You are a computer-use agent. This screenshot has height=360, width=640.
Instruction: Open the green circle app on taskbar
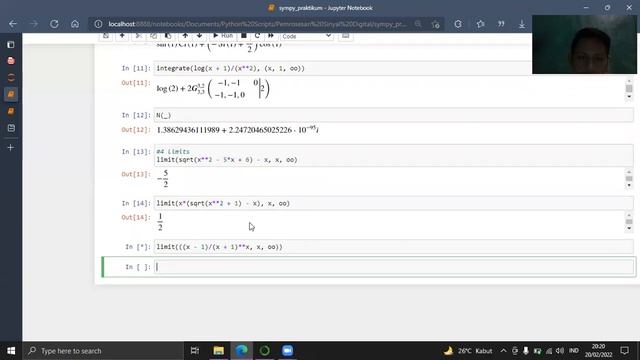click(264, 351)
